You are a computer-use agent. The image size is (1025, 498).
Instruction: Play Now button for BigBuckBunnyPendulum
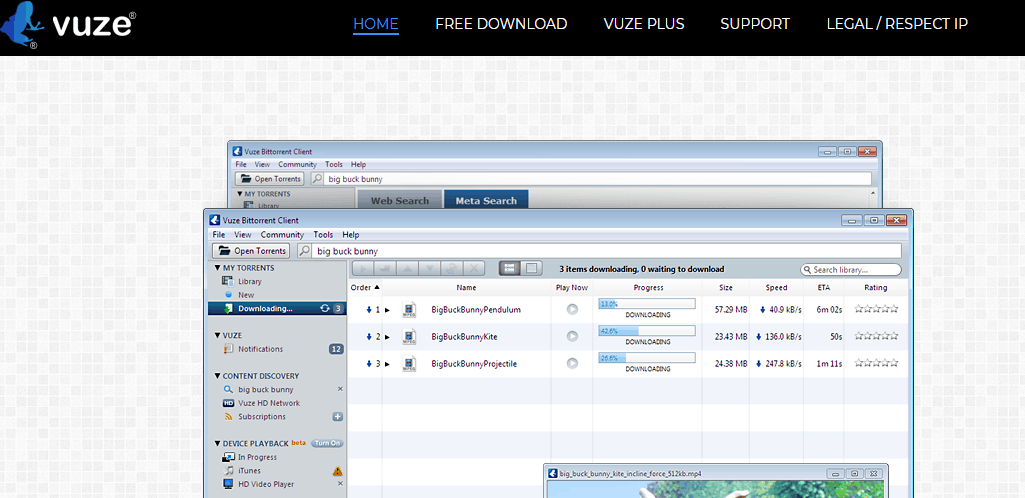(x=572, y=310)
